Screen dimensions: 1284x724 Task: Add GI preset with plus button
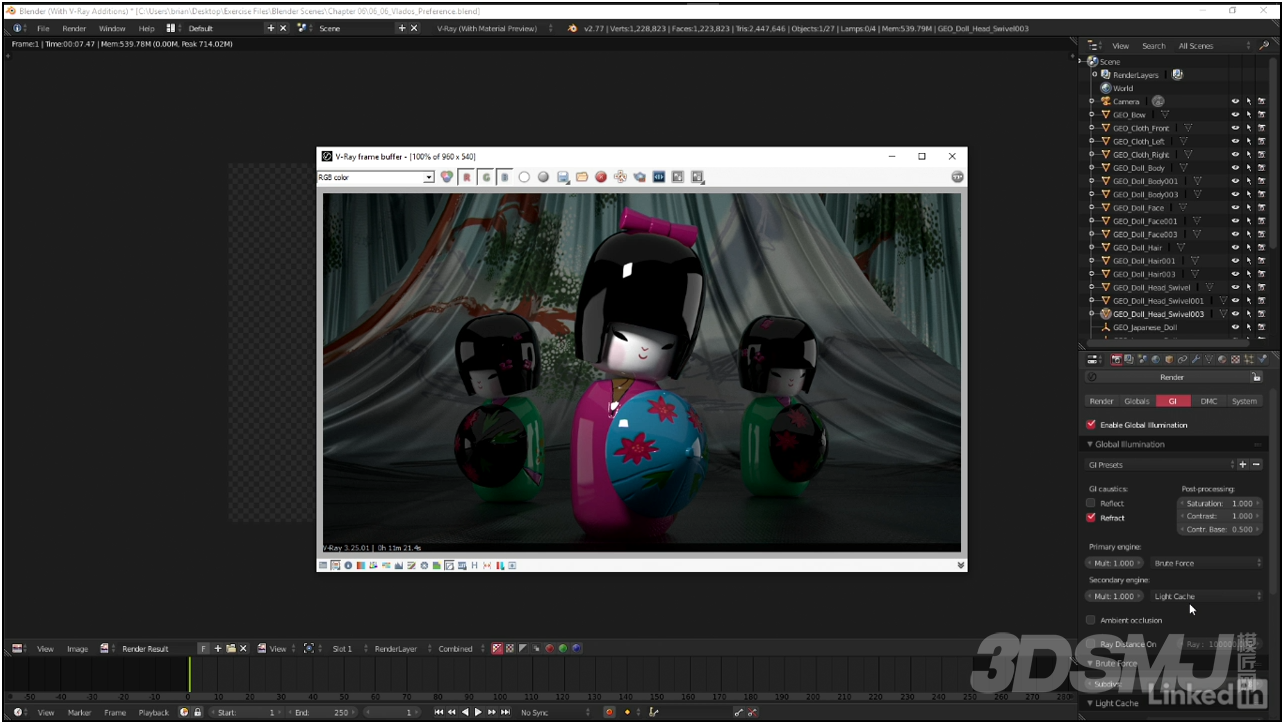coord(1243,465)
